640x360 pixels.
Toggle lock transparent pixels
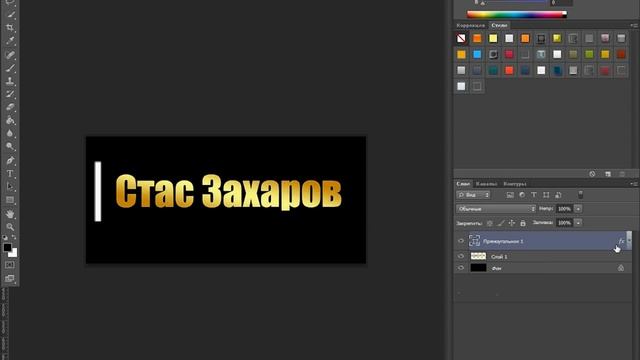click(x=490, y=223)
